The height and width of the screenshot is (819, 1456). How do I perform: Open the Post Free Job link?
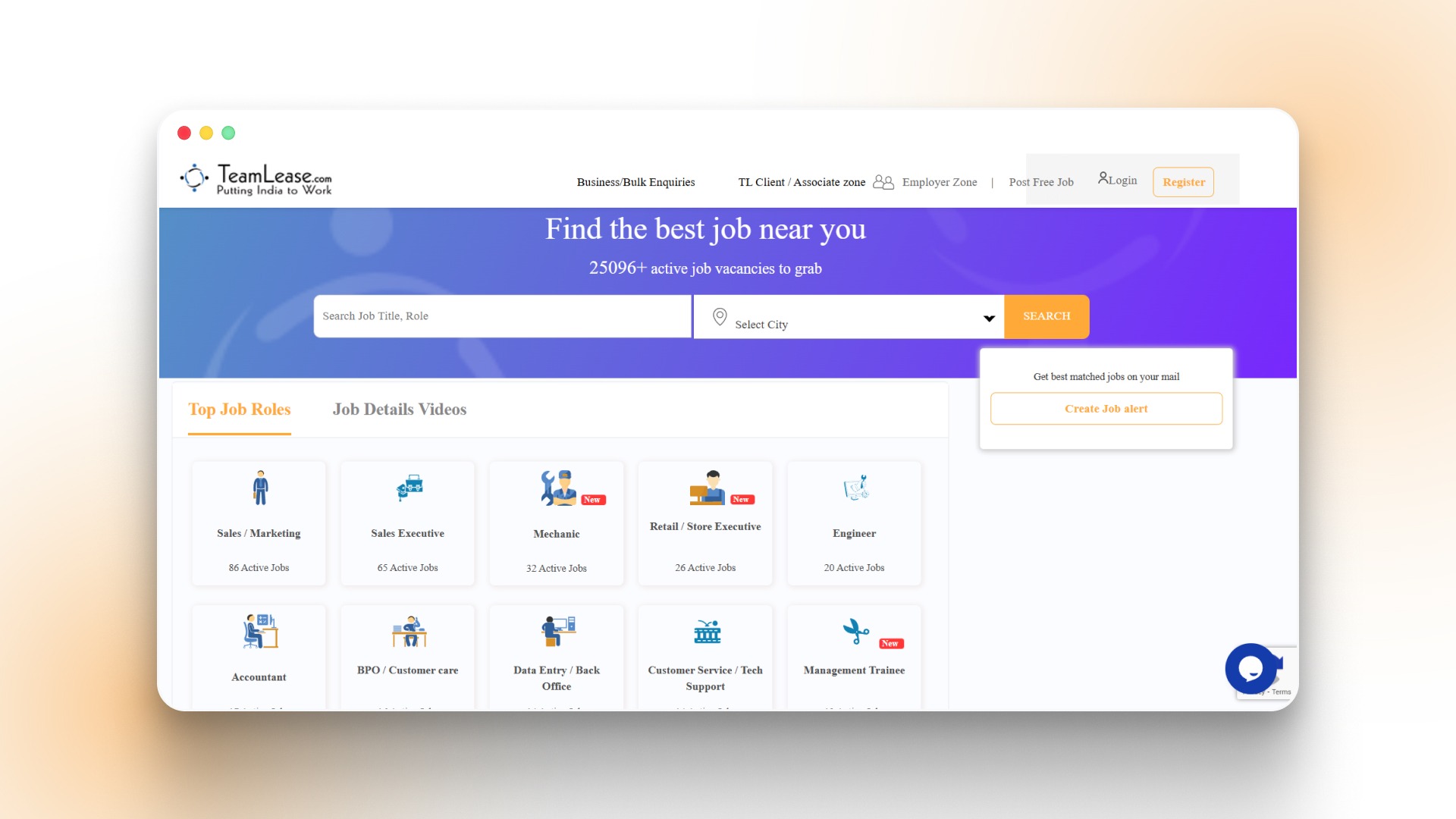1041,182
